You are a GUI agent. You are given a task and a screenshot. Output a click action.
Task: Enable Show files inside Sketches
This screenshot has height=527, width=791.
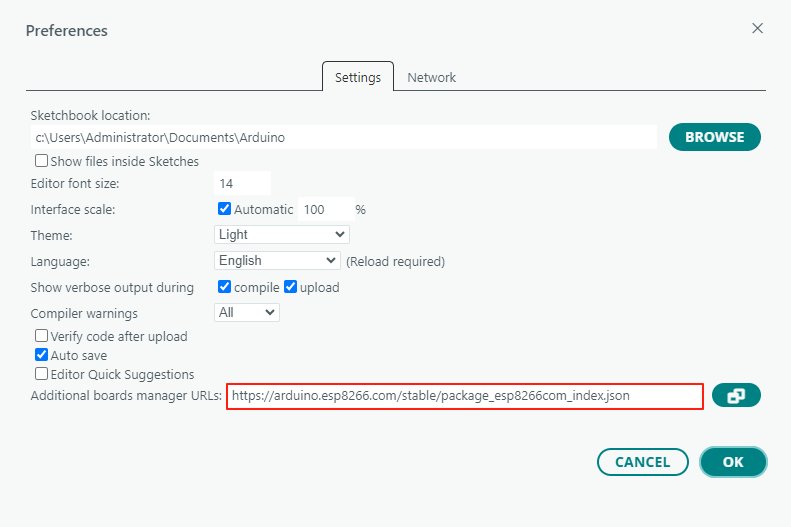pos(42,161)
